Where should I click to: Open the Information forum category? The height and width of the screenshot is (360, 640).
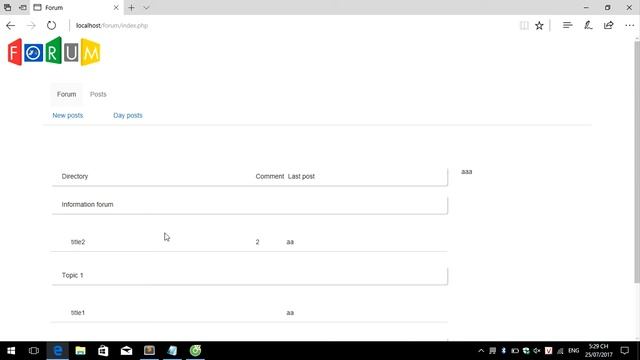click(x=87, y=204)
